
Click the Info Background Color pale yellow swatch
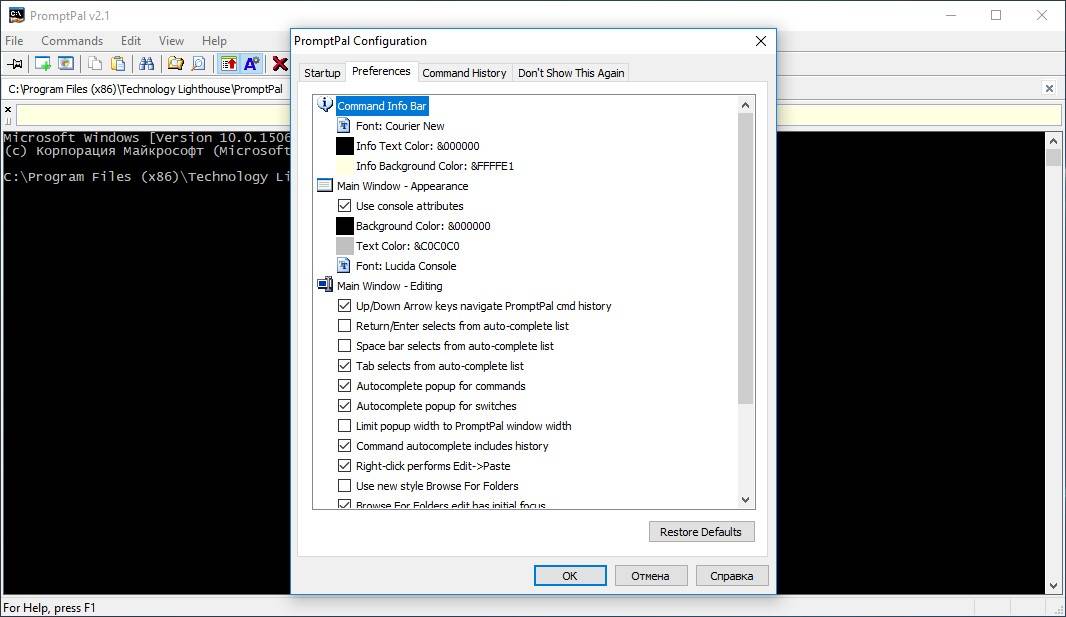click(x=345, y=166)
